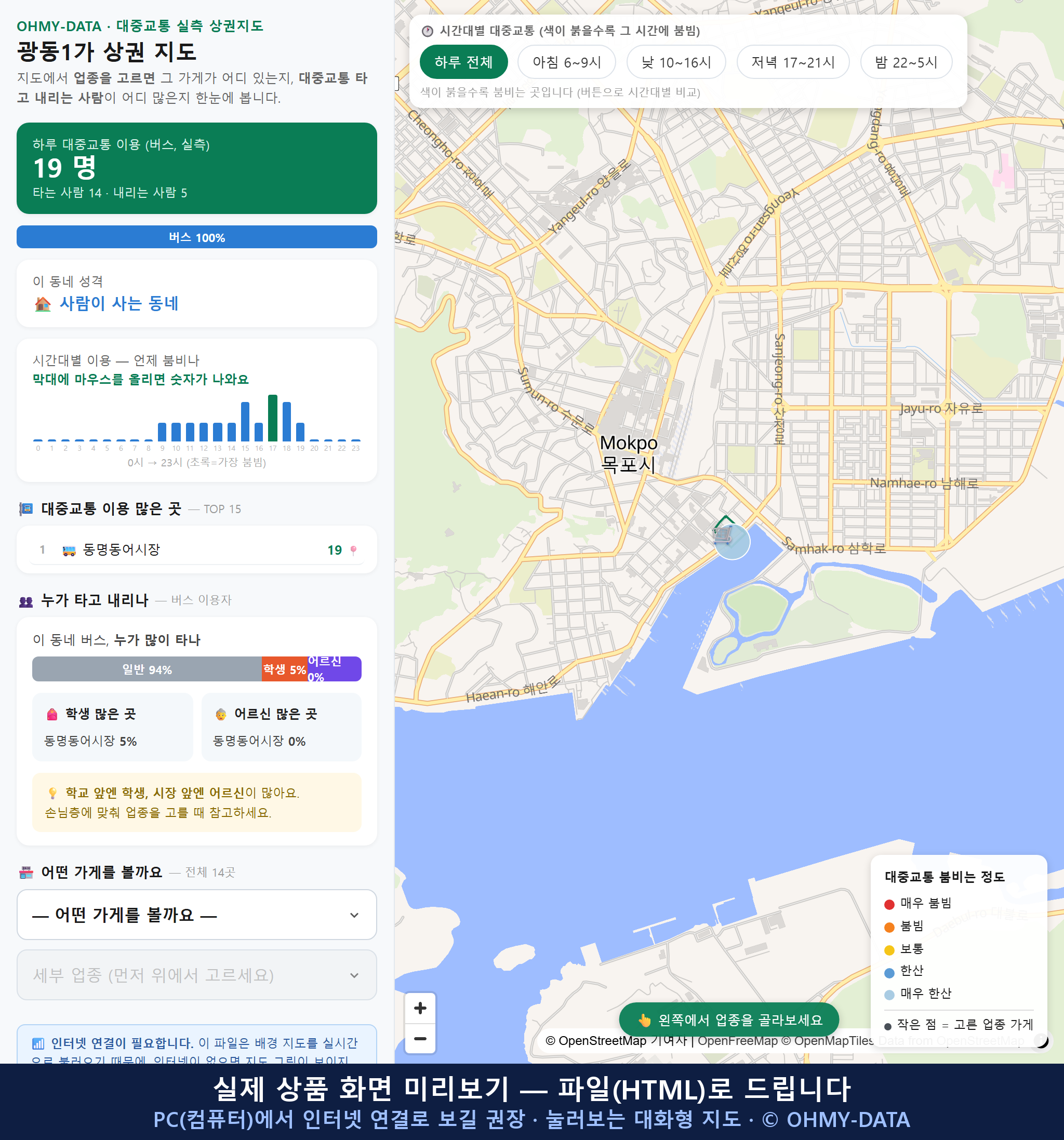Click the people icon beside 누가 타고 내리나

click(x=26, y=601)
